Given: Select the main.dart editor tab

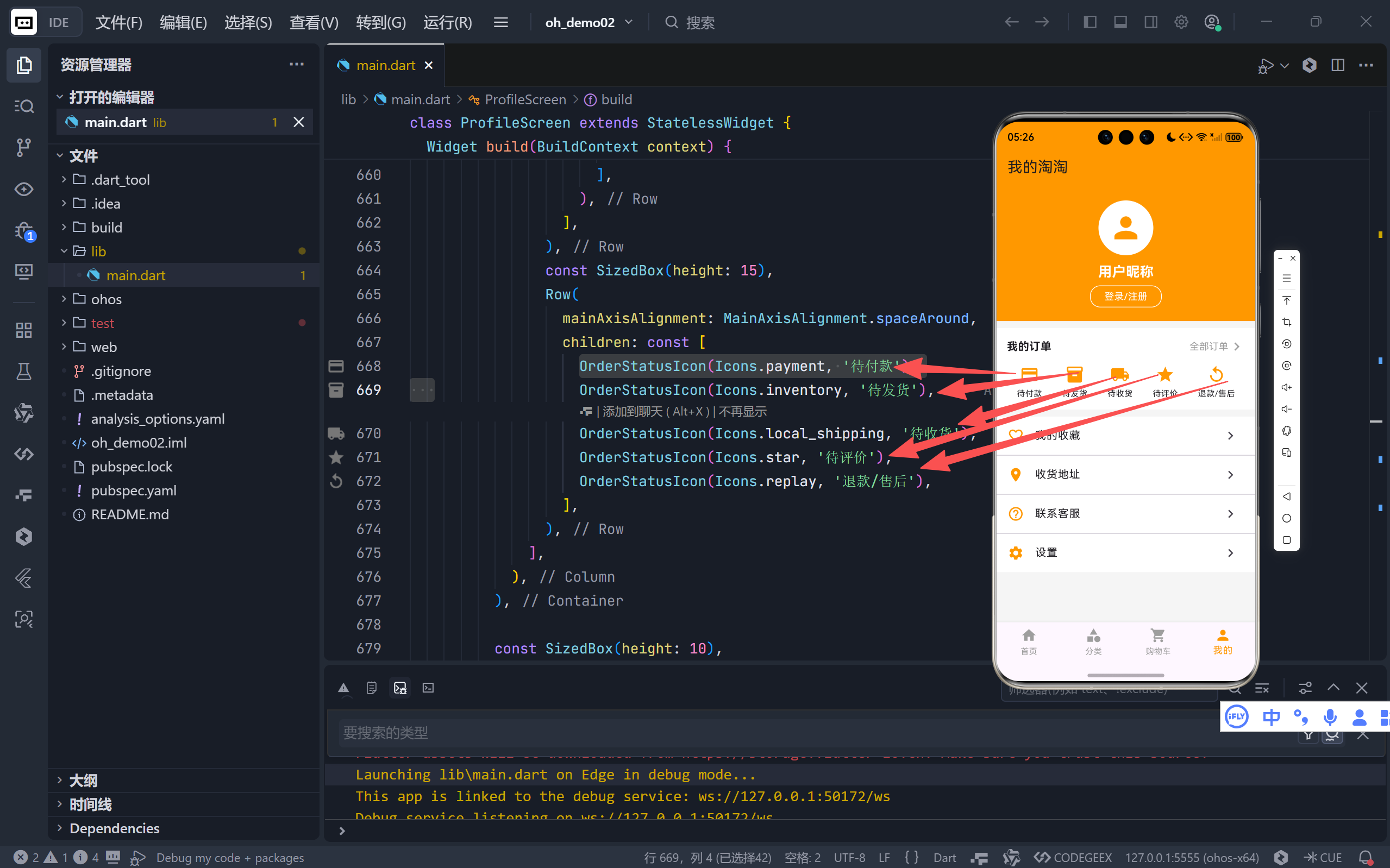Looking at the screenshot, I should [385, 65].
